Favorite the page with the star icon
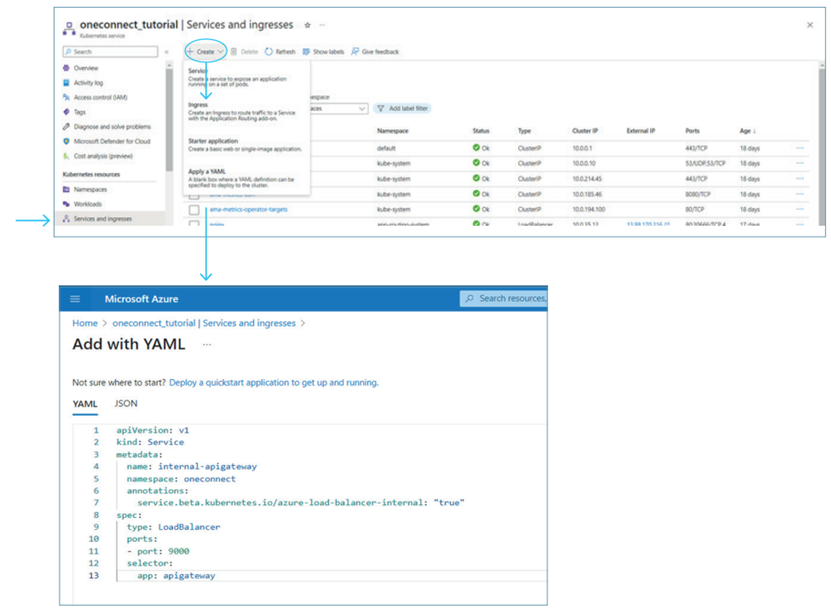Image resolution: width=831 pixels, height=610 pixels. pos(307,25)
